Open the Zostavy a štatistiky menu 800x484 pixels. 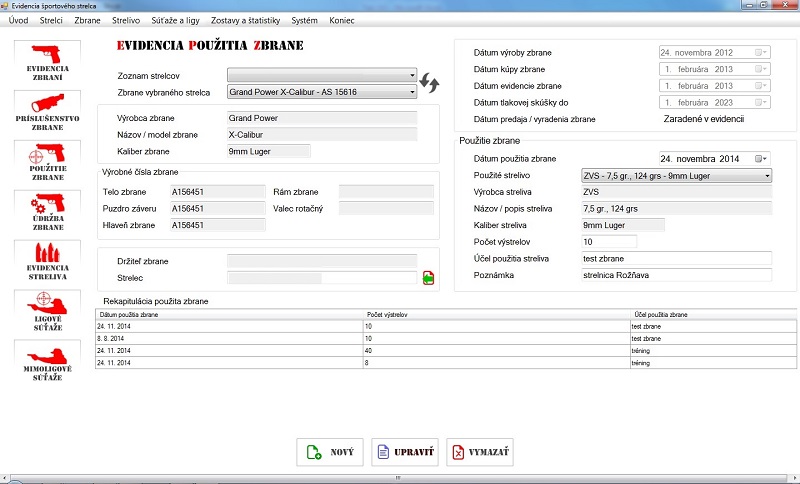245,20
